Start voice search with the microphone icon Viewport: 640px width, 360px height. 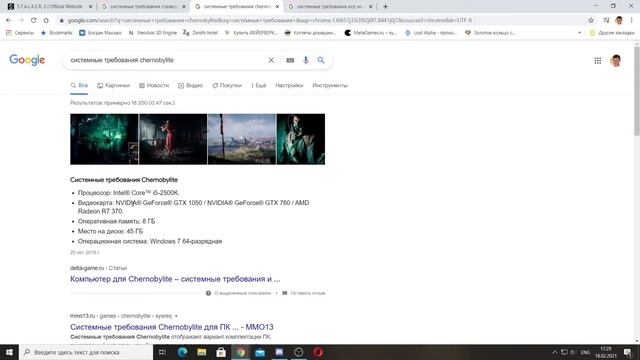pyautogui.click(x=306, y=60)
